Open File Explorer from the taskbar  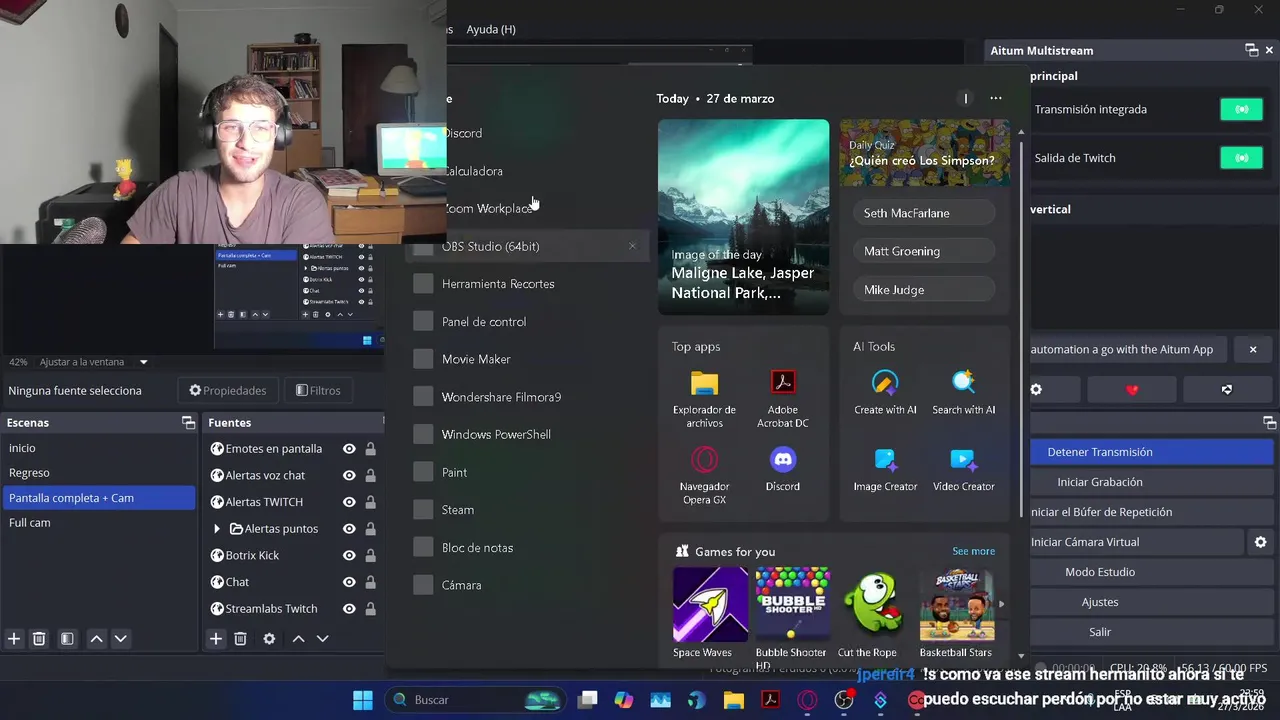[x=733, y=700]
